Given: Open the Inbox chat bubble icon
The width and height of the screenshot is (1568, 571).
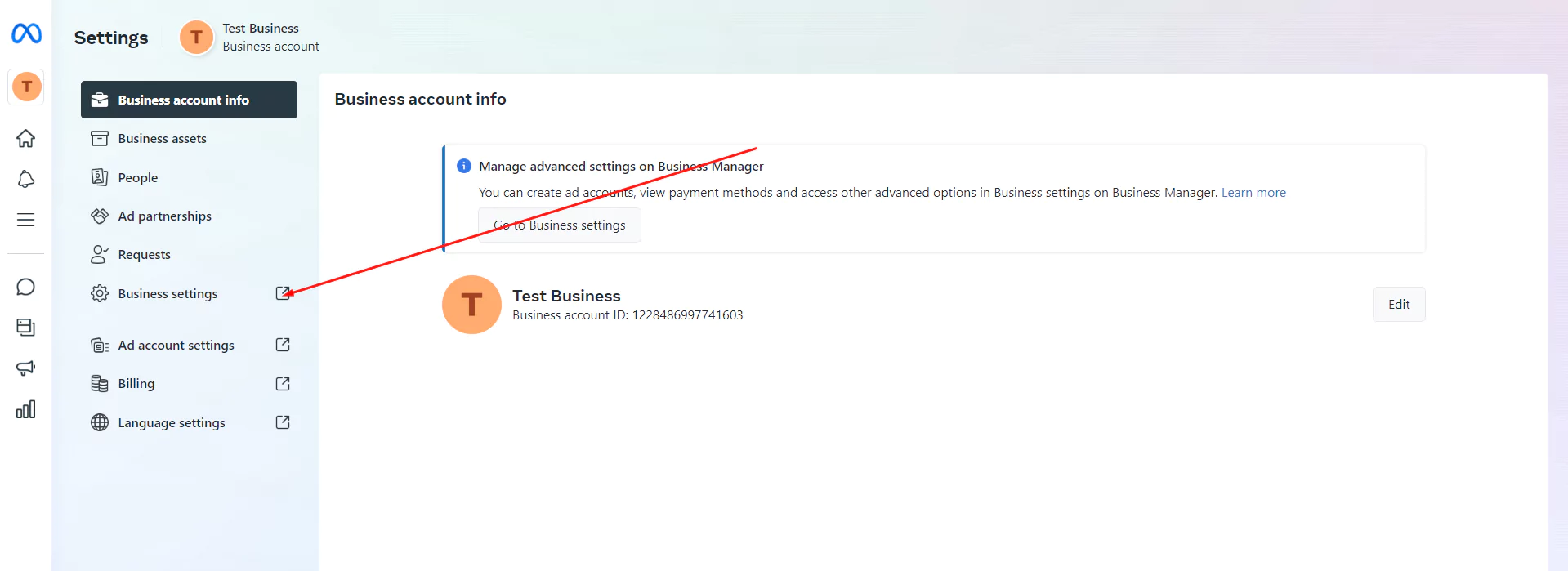Looking at the screenshot, I should 26,287.
